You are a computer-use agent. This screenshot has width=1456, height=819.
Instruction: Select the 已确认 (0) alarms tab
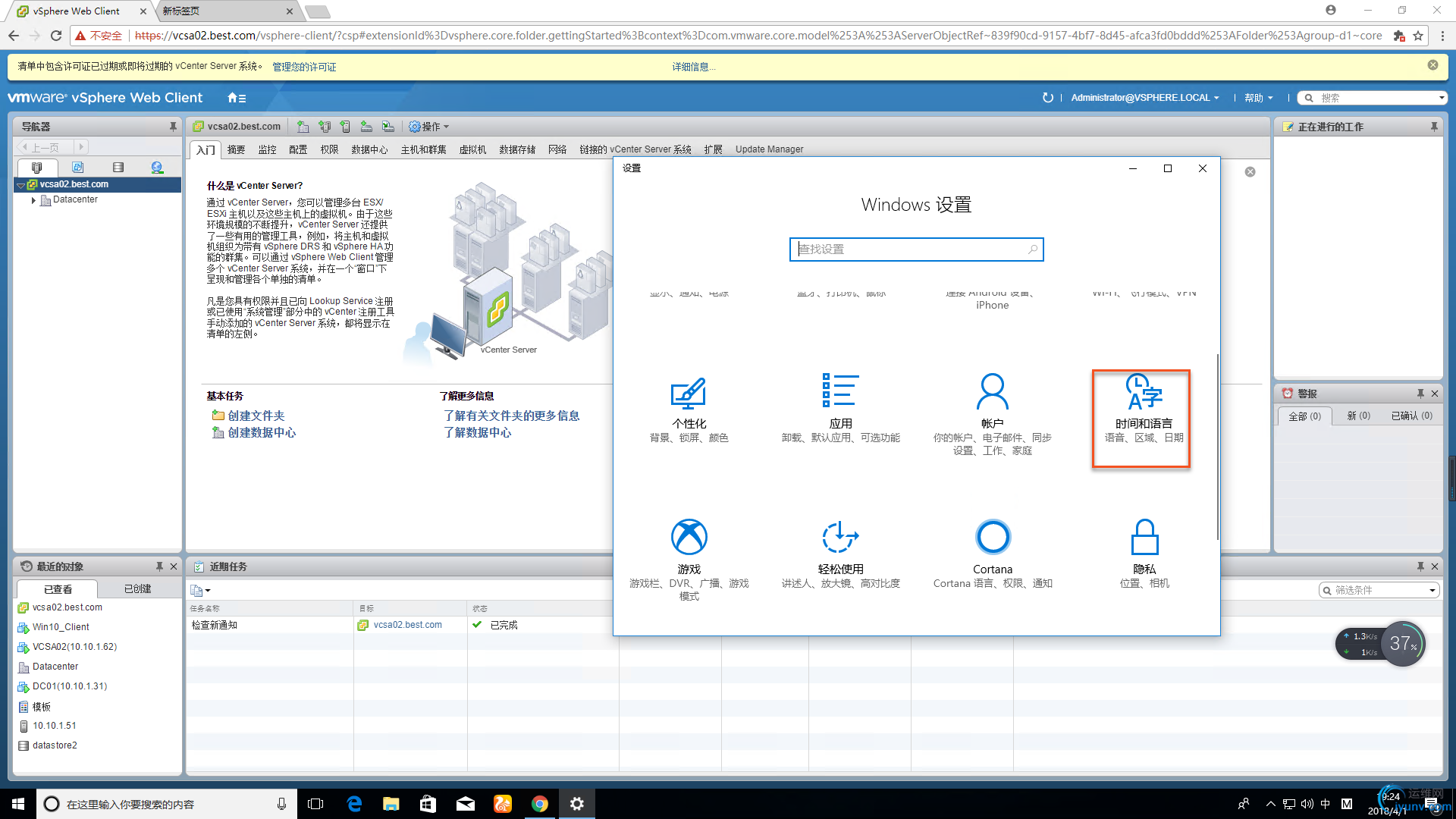click(1411, 416)
